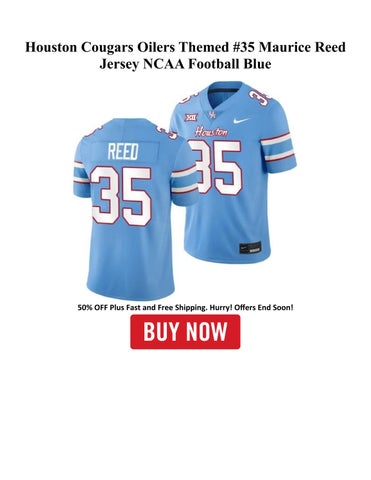Click "Jersey NCAA Football Blue" title line
The width and height of the screenshot is (371, 480).
click(x=185, y=64)
